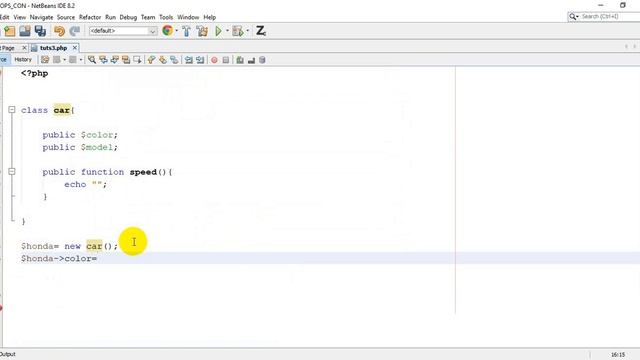Switch to History view
Viewport: 640px width, 360px height.
tap(23, 60)
